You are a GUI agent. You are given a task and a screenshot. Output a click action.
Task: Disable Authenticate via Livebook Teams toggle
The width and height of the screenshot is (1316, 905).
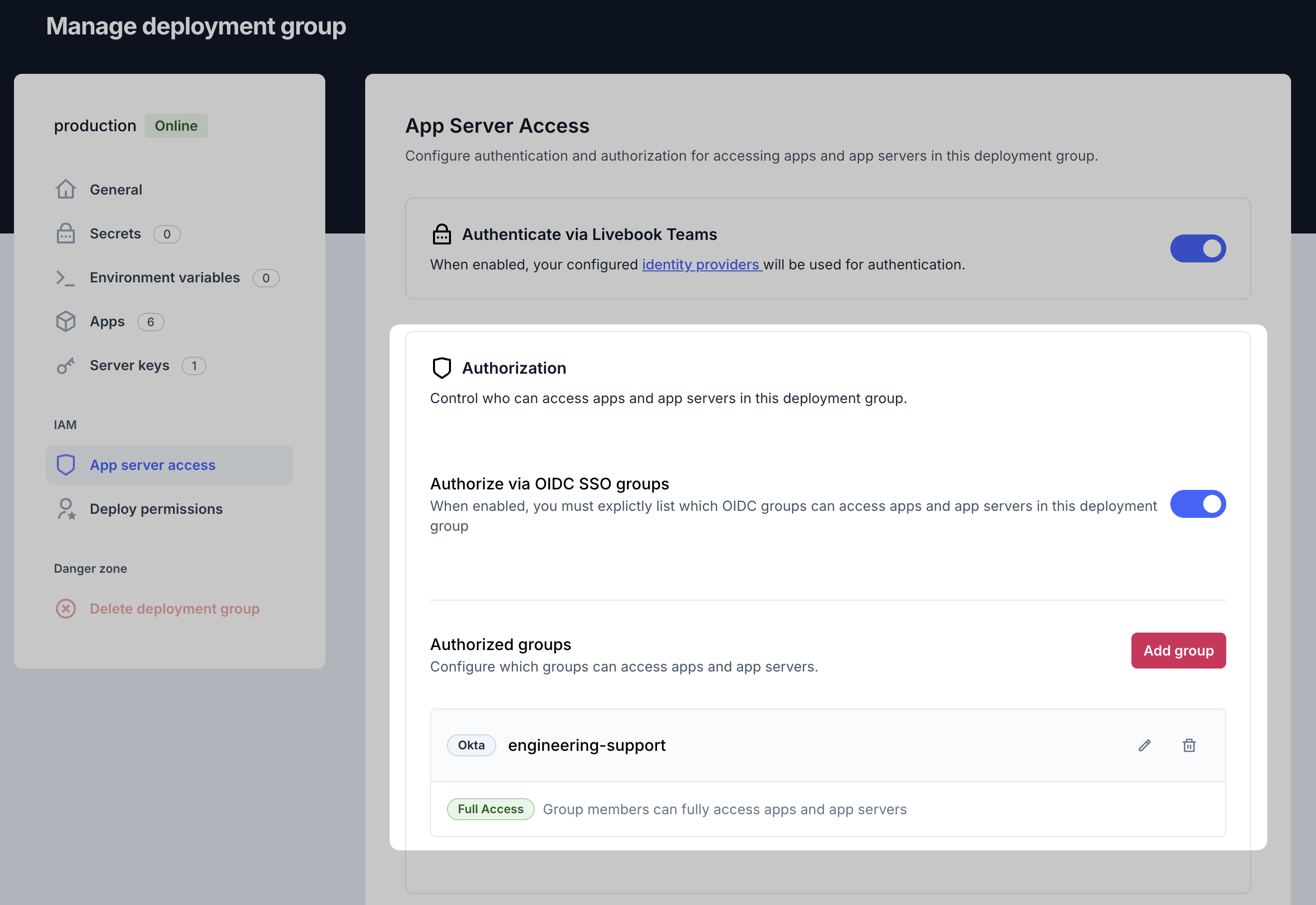[1197, 248]
